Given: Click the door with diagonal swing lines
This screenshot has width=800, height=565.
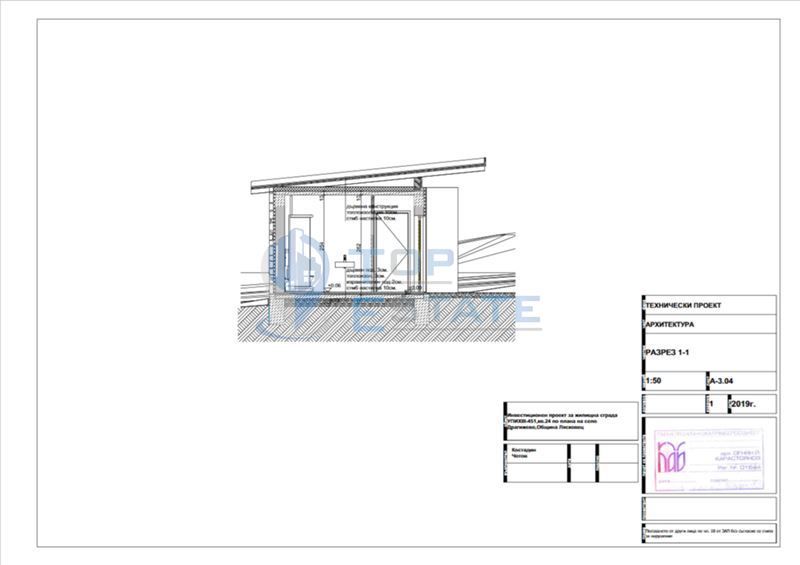Looking at the screenshot, I should (391, 251).
